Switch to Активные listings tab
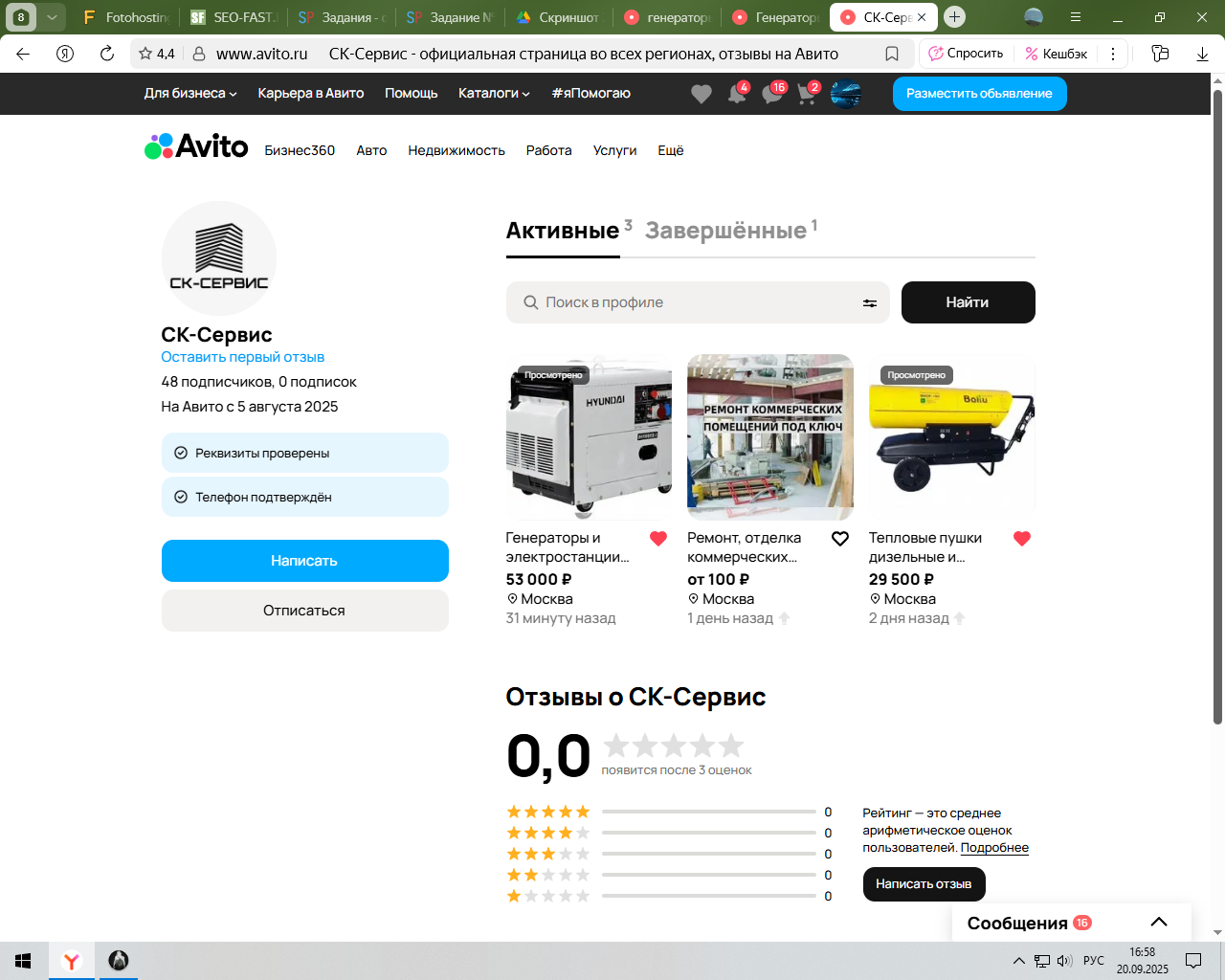This screenshot has height=980, width=1225. pyautogui.click(x=563, y=231)
